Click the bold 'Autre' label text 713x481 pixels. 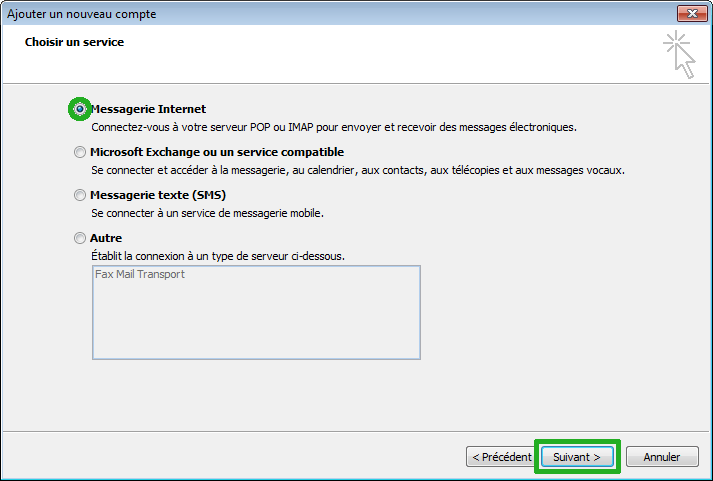[106, 238]
